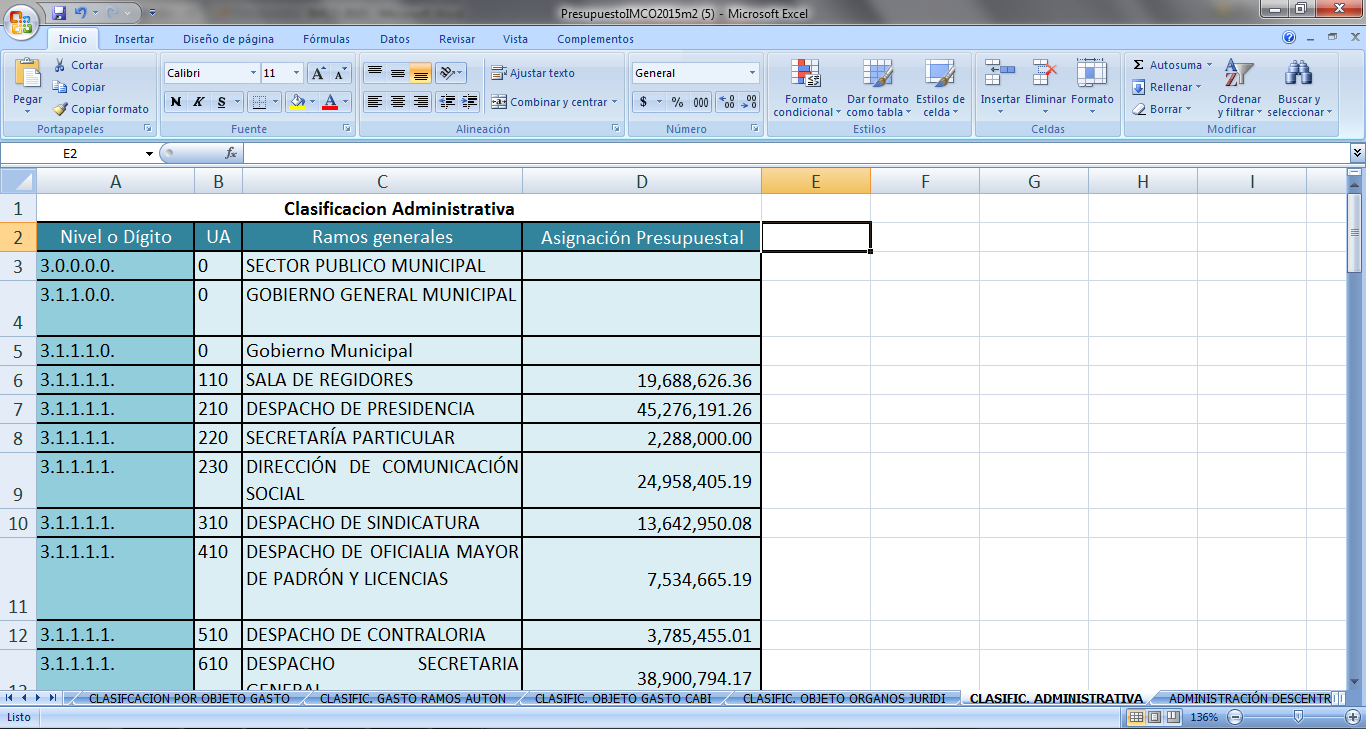1366x729 pixels.
Task: Toggle bold N formatting
Action: pos(176,102)
